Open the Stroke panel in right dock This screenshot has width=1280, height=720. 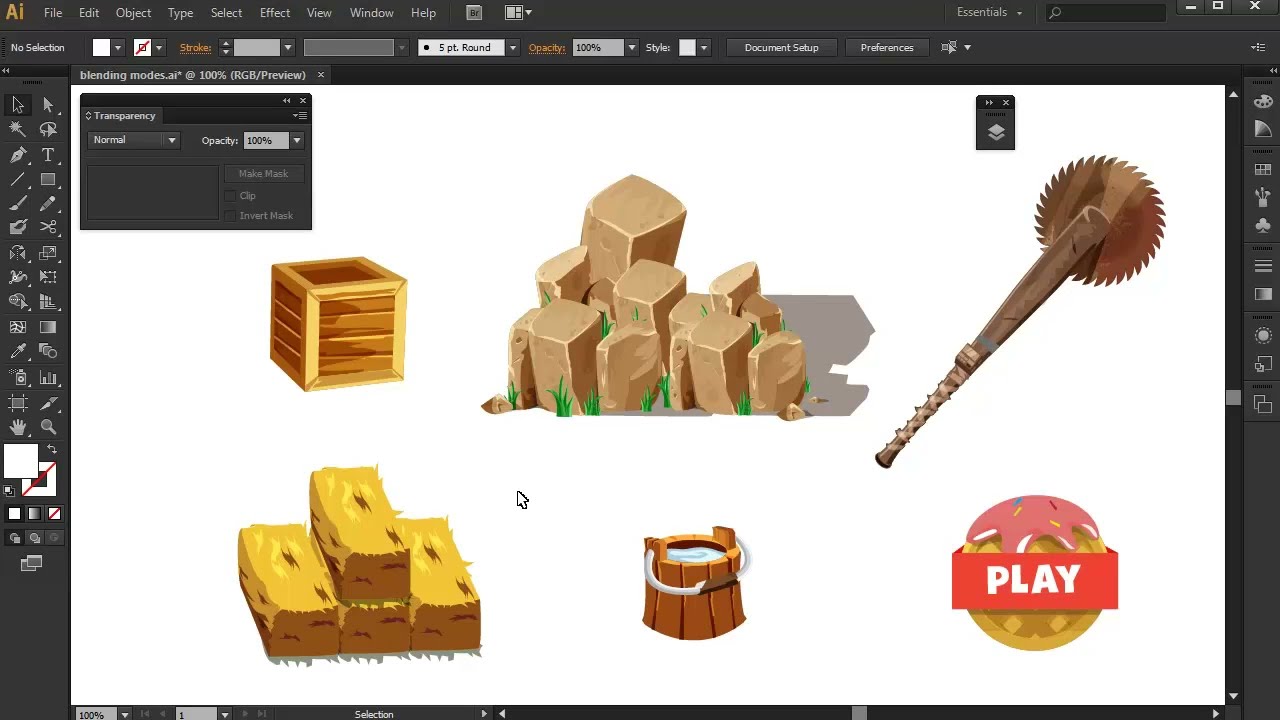tap(1263, 266)
